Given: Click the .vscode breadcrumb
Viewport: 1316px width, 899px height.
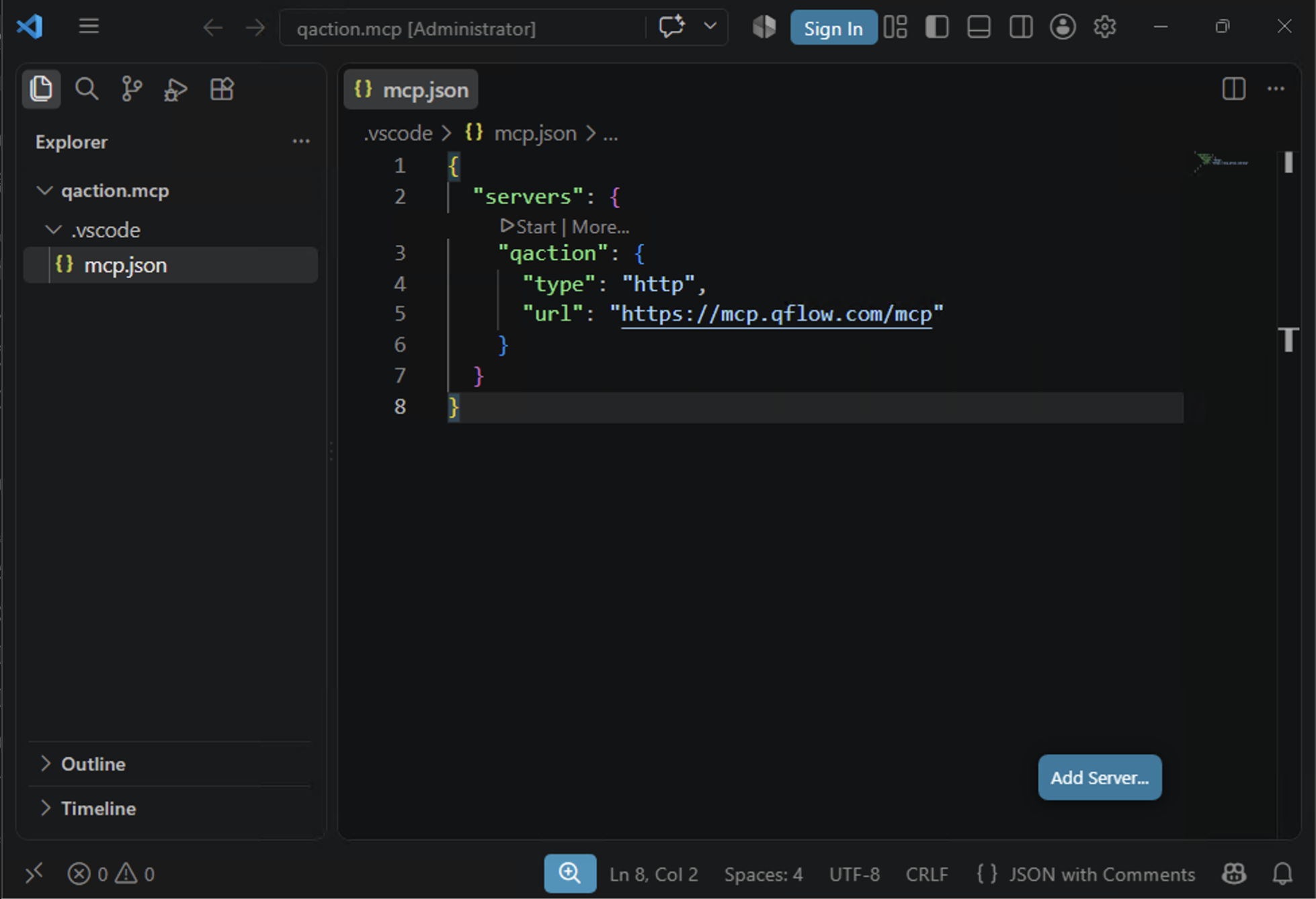Looking at the screenshot, I should (398, 133).
